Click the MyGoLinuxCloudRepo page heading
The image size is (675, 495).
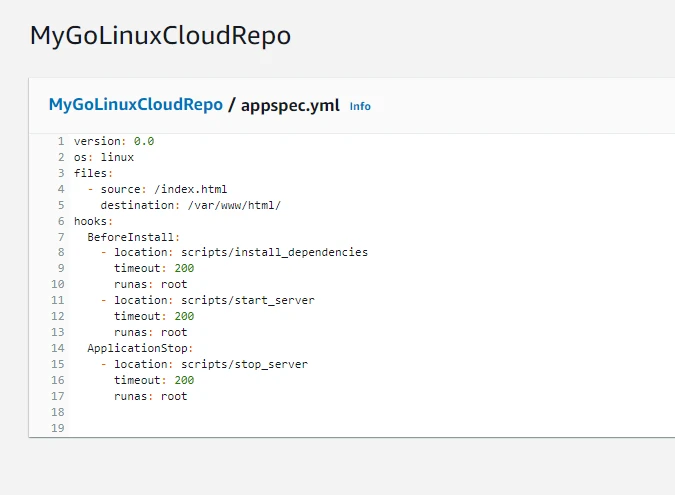pyautogui.click(x=160, y=36)
